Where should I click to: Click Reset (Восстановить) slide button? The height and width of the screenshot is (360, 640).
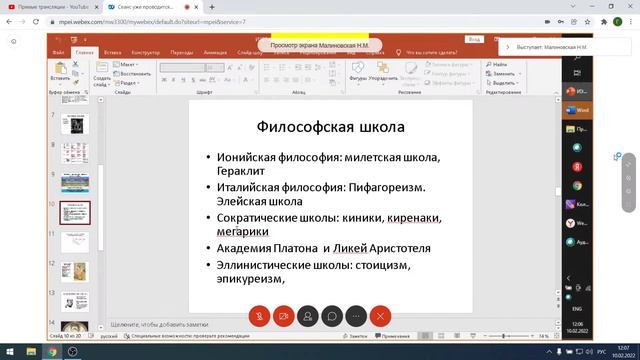point(132,74)
